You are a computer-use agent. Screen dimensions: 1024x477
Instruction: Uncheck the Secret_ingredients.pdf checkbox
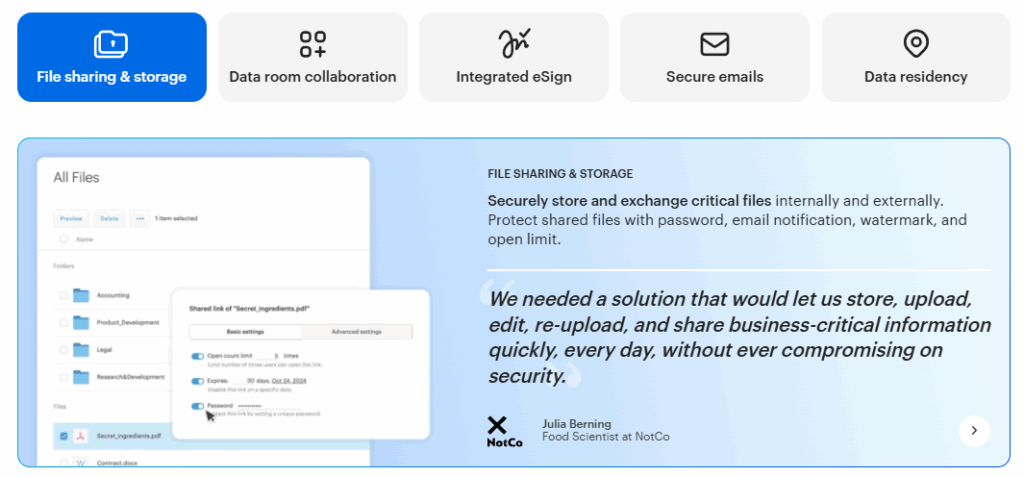(64, 436)
